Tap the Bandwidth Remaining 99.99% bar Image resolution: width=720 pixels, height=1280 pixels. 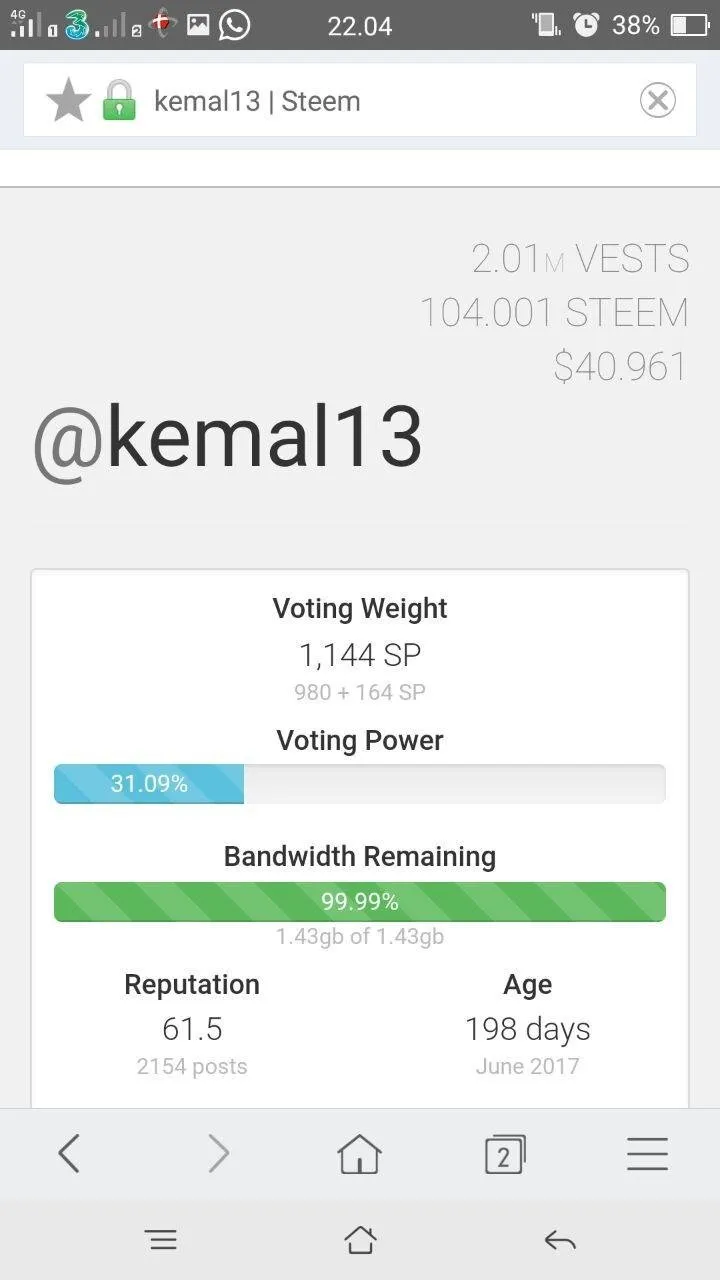point(360,902)
